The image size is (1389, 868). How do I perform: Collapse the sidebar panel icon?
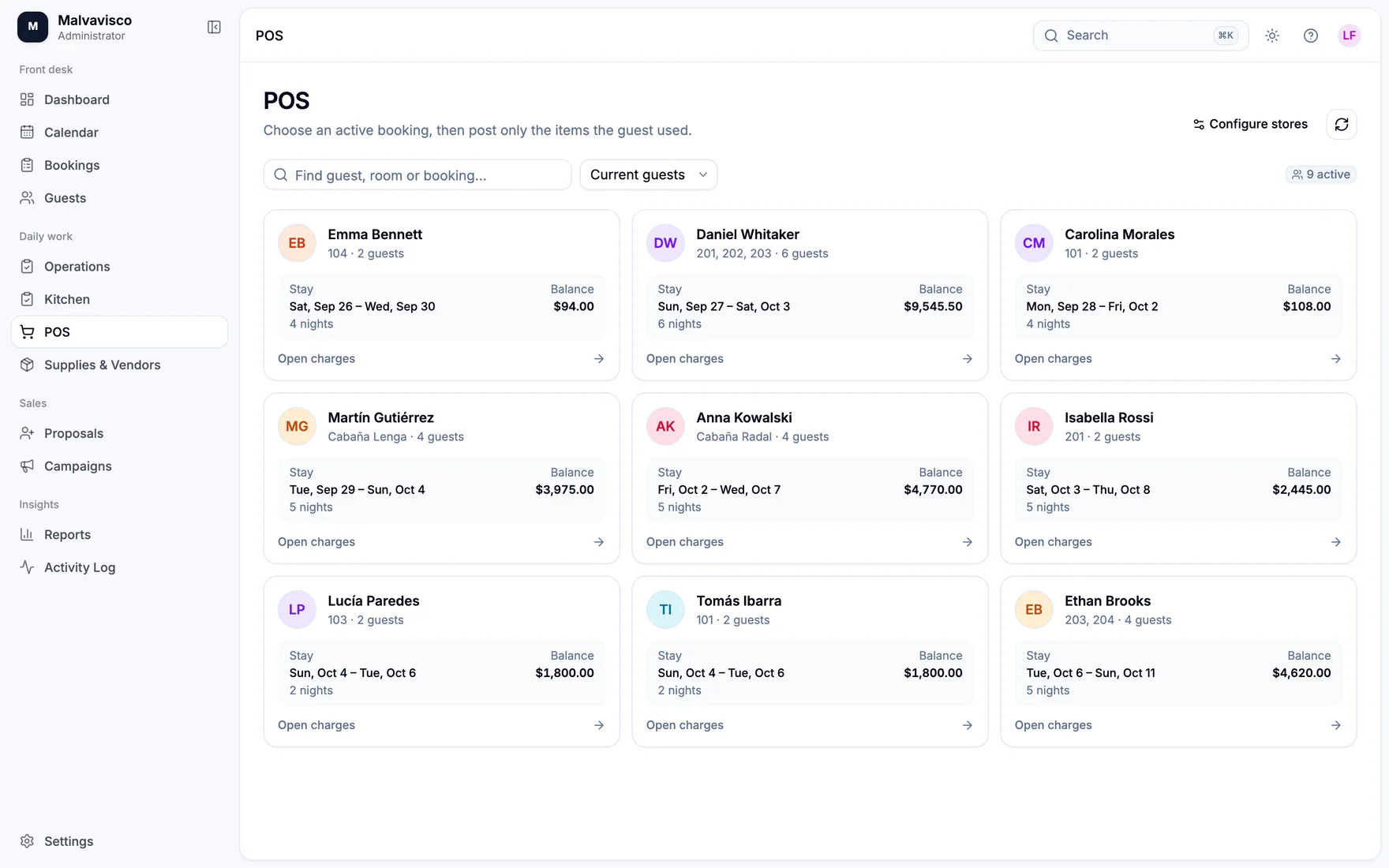tap(214, 28)
